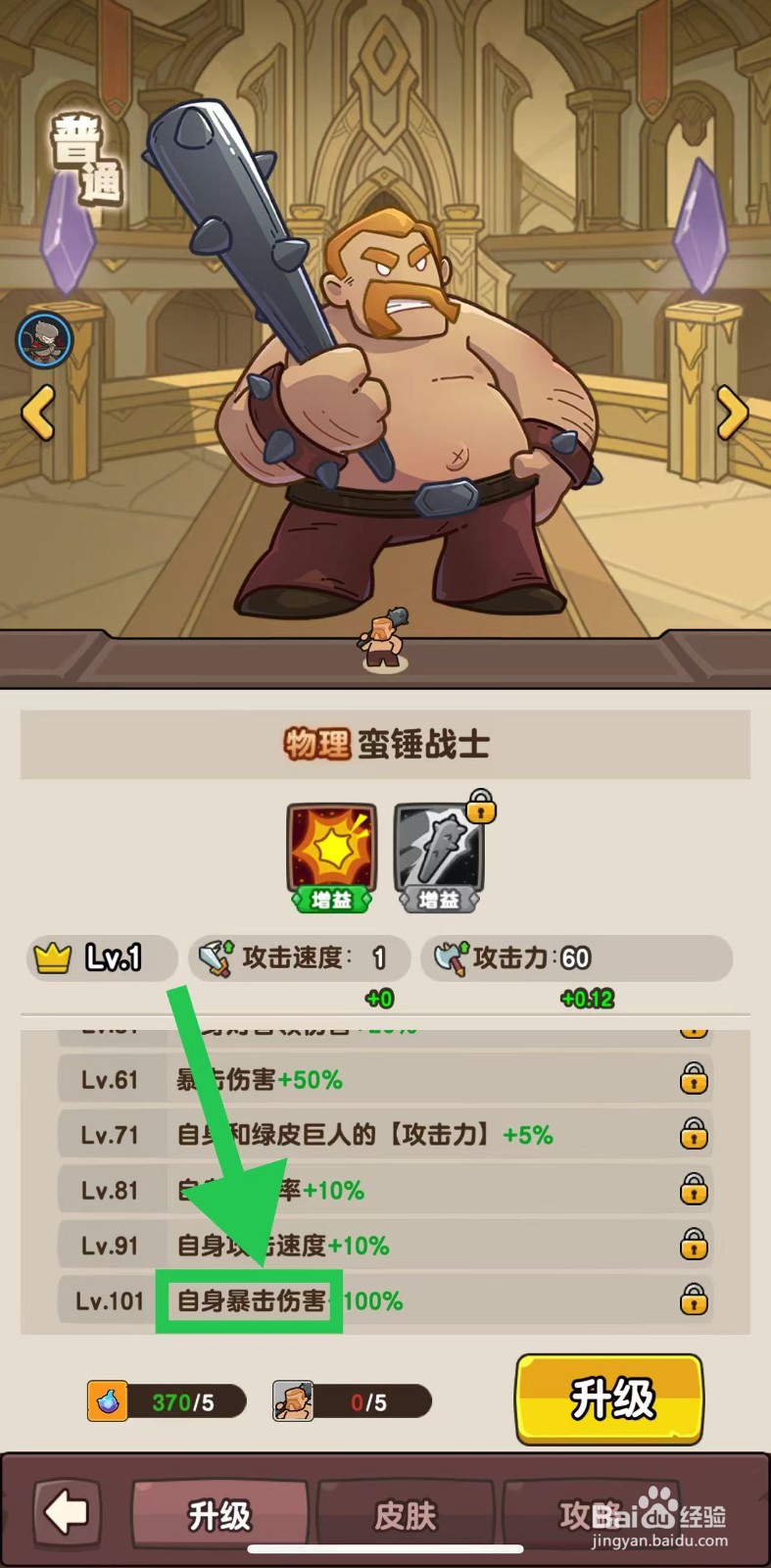Select the orange burst 增益 skill icon
Image resolution: width=771 pixels, height=1568 pixels.
(331, 857)
